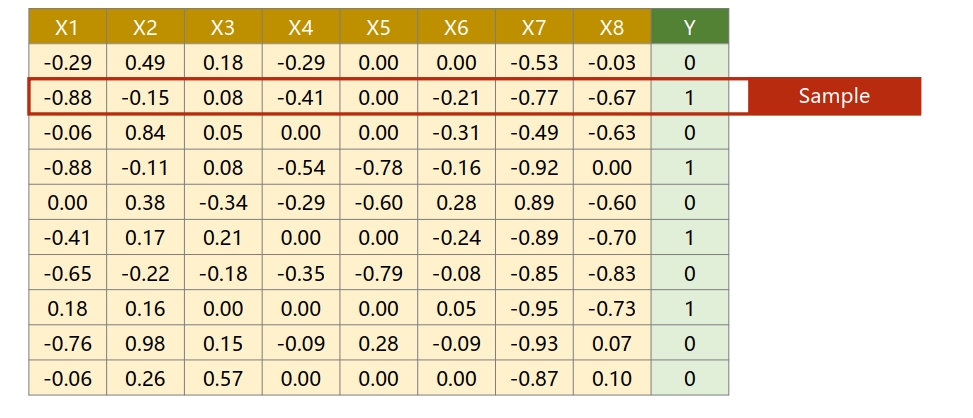Select the cell showing 0.98

(x=145, y=344)
